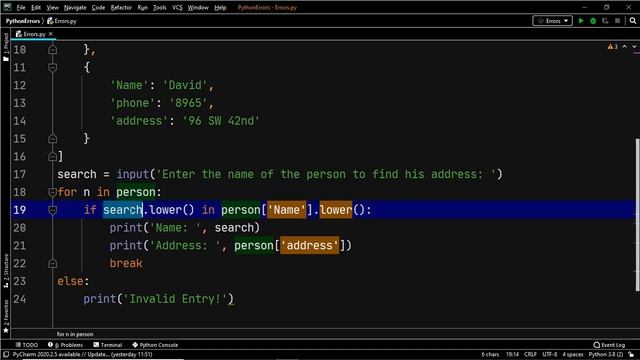Go to next highlighted error arrow
The width and height of the screenshot is (640, 360).
pos(634,47)
